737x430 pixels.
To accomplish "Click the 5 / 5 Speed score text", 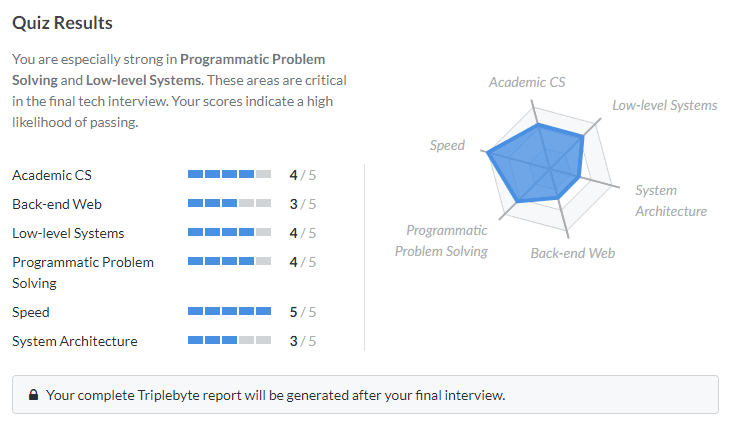I will 302,312.
